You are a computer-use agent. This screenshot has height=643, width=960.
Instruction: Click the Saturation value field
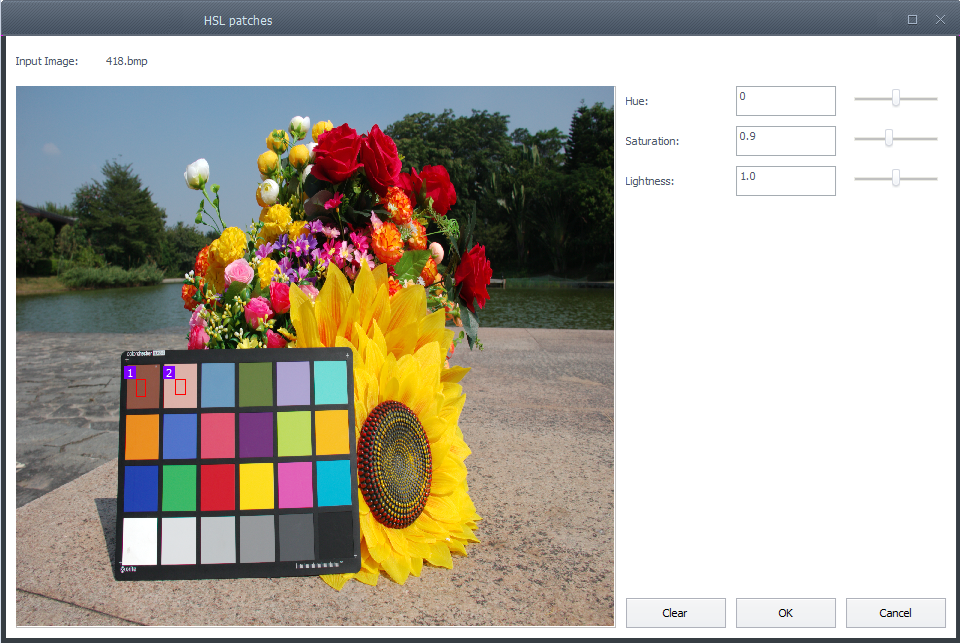click(x=785, y=141)
